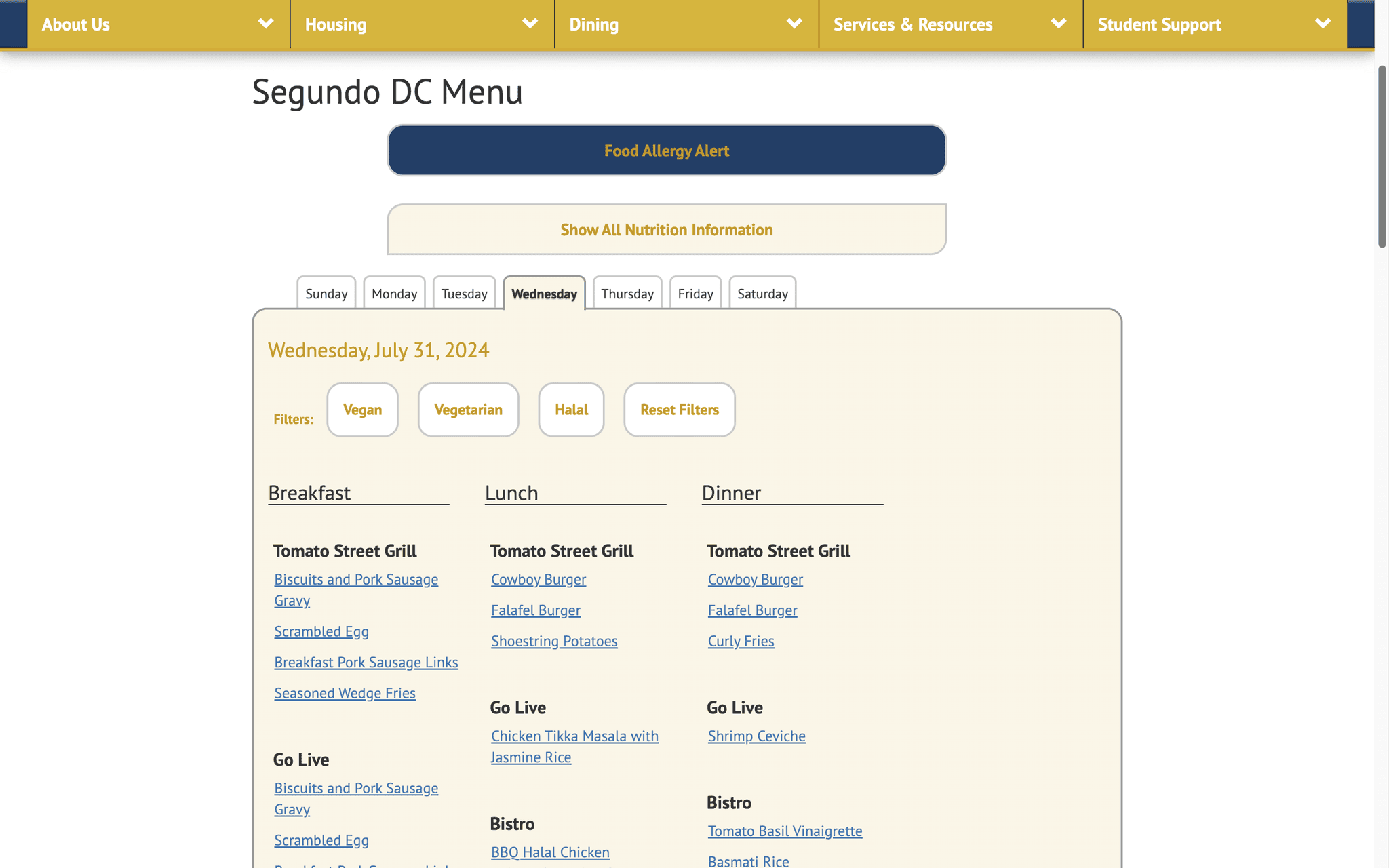Image resolution: width=1389 pixels, height=868 pixels.
Task: Switch to Saturday's menu tab
Action: [x=762, y=294]
